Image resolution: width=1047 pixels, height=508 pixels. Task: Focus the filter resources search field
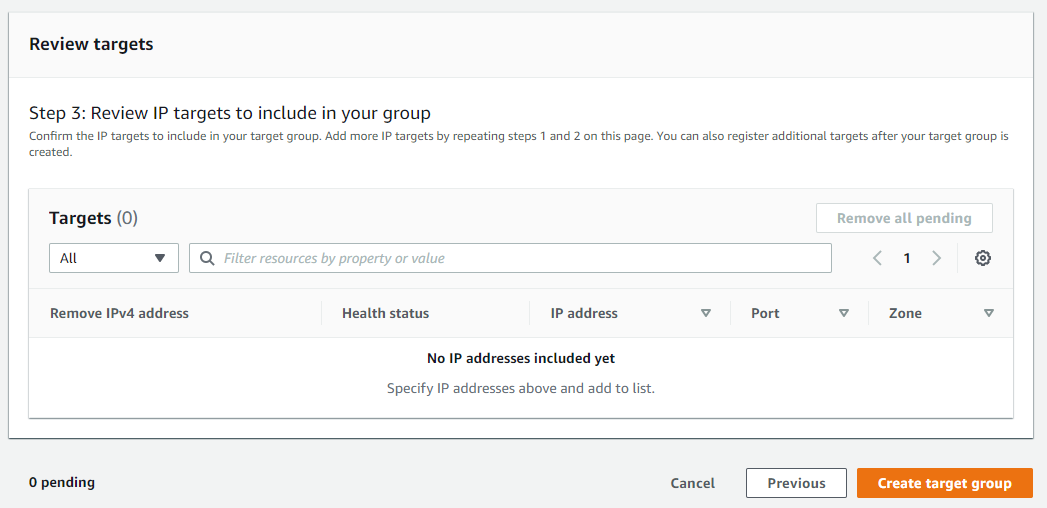(520, 258)
